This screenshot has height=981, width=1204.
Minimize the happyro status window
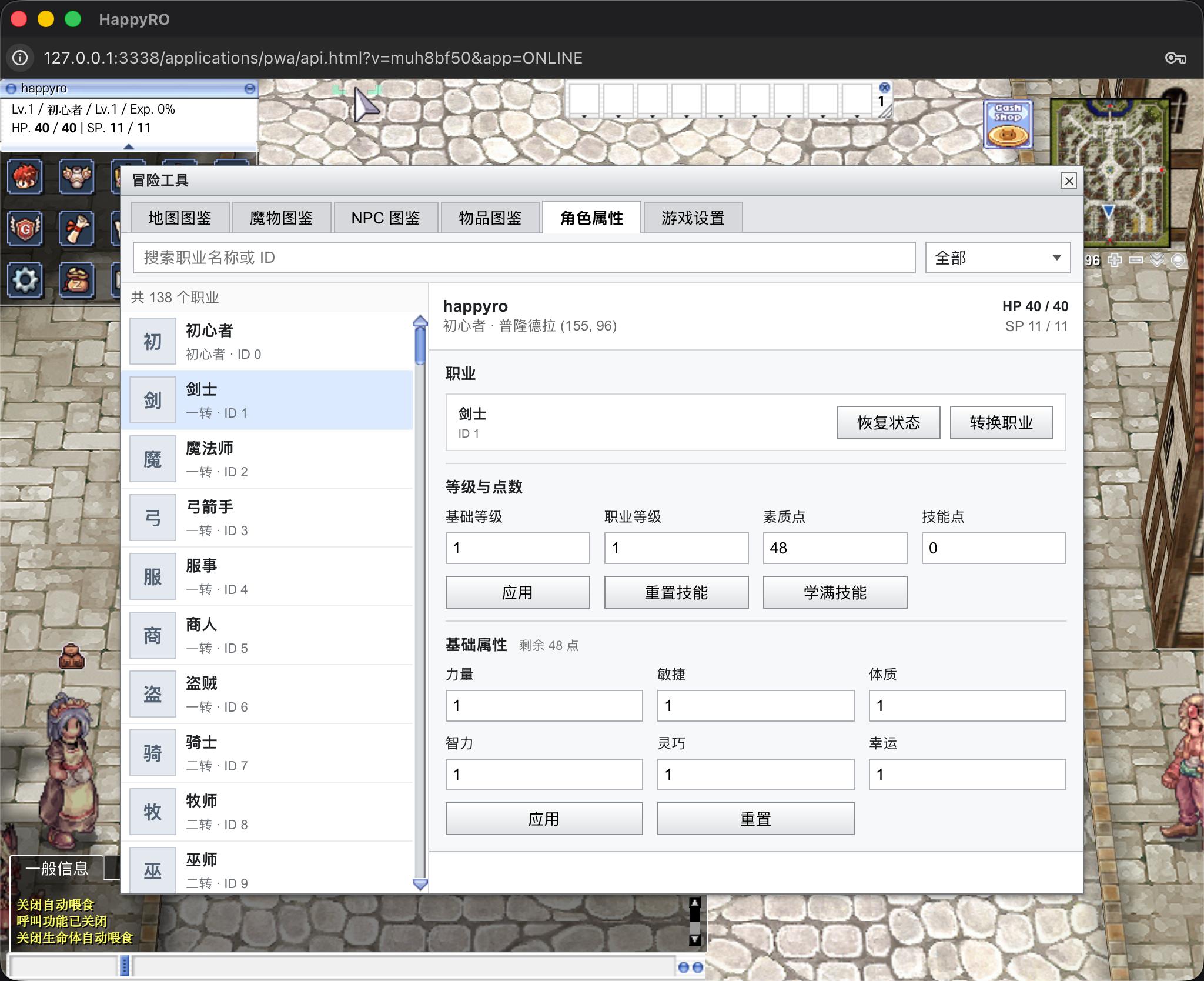[x=250, y=88]
